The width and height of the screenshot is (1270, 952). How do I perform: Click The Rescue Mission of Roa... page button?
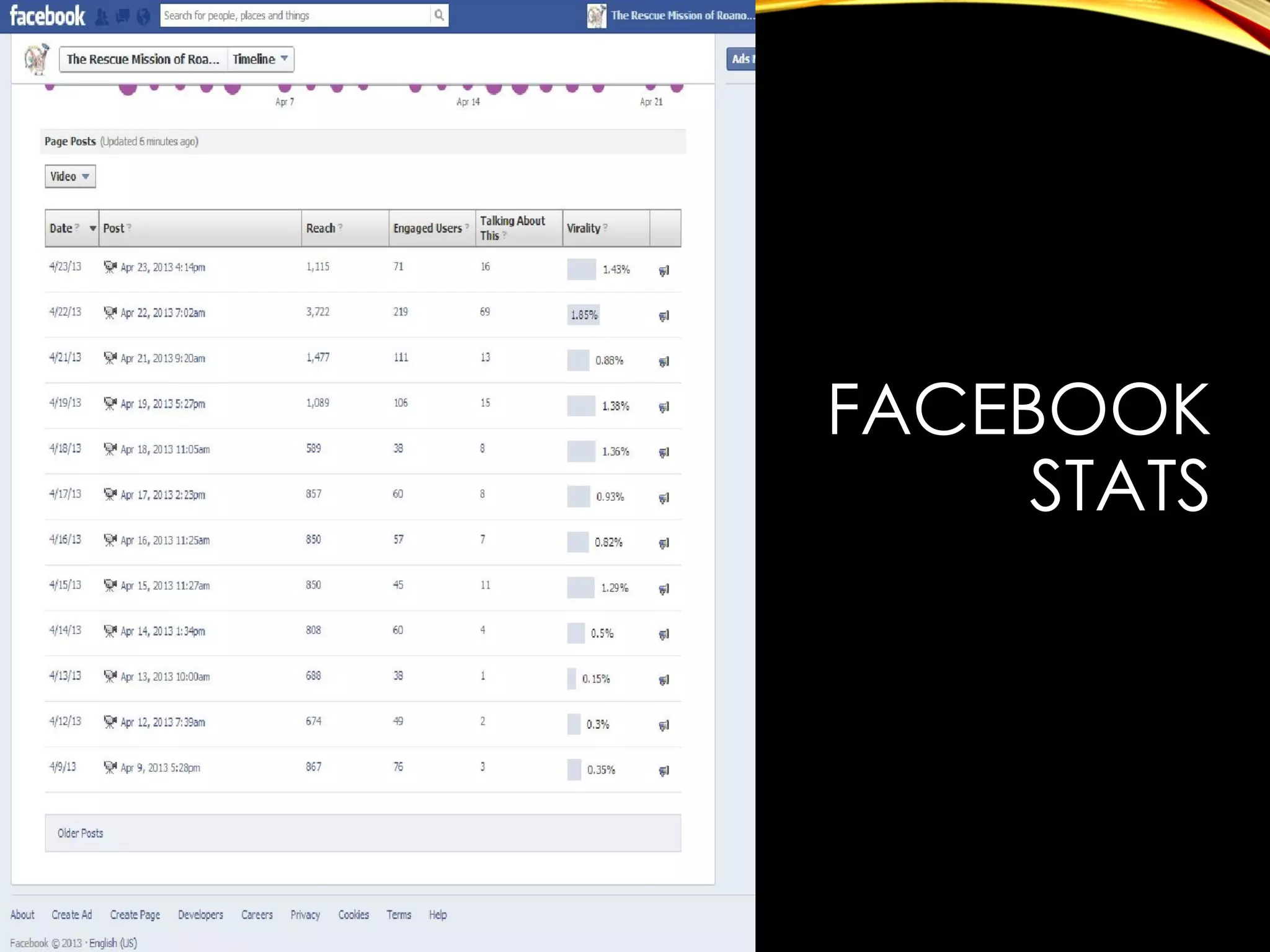[143, 59]
